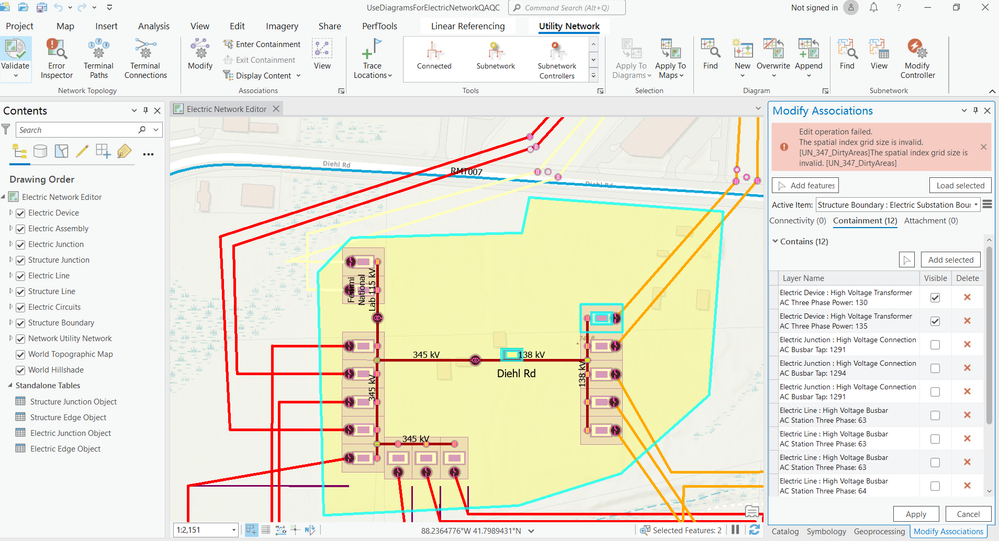Screen dimensions: 999x541
Task: Click the Command Search box
Action: click(x=566, y=8)
